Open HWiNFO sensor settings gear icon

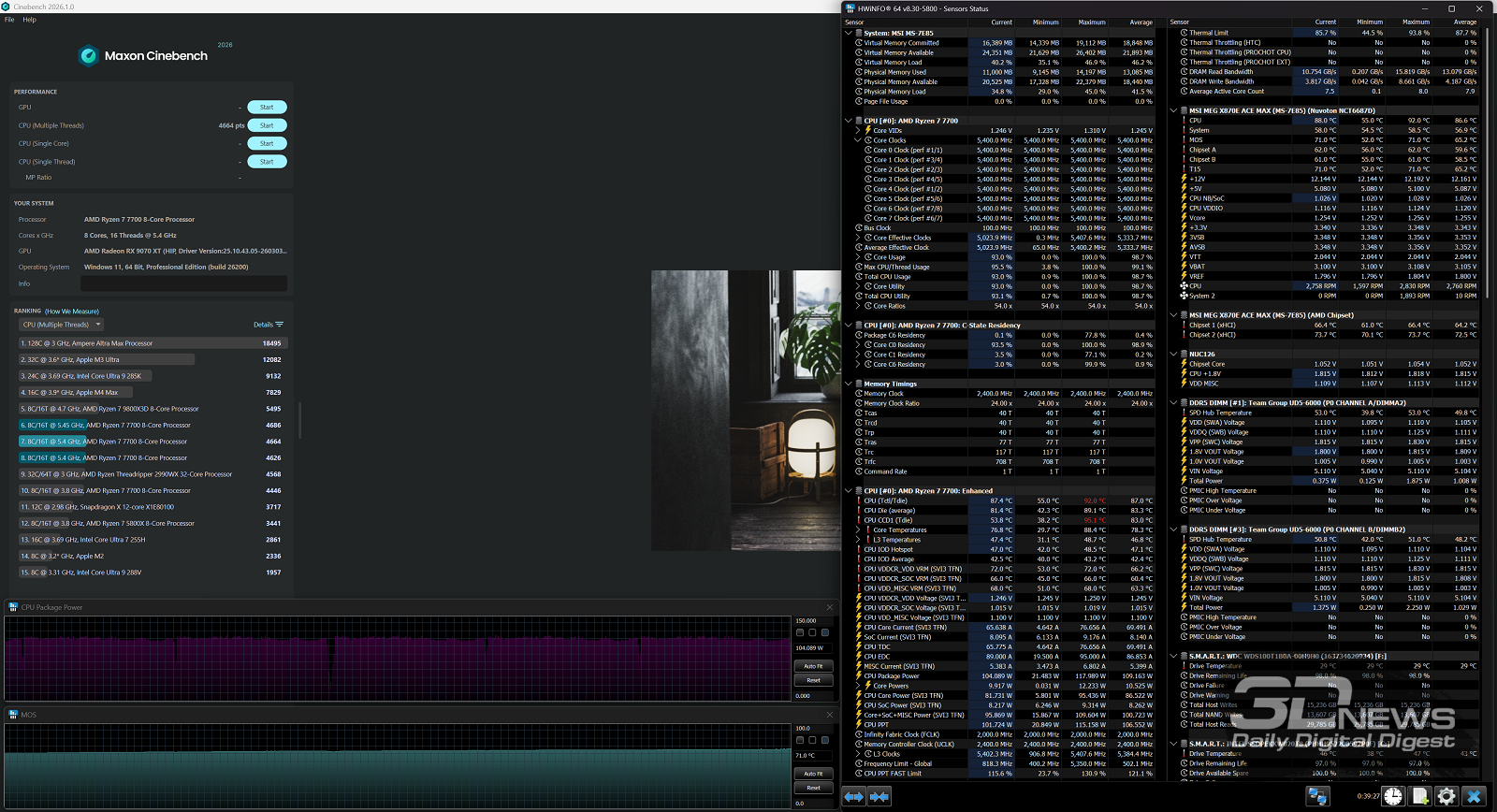pos(1446,796)
